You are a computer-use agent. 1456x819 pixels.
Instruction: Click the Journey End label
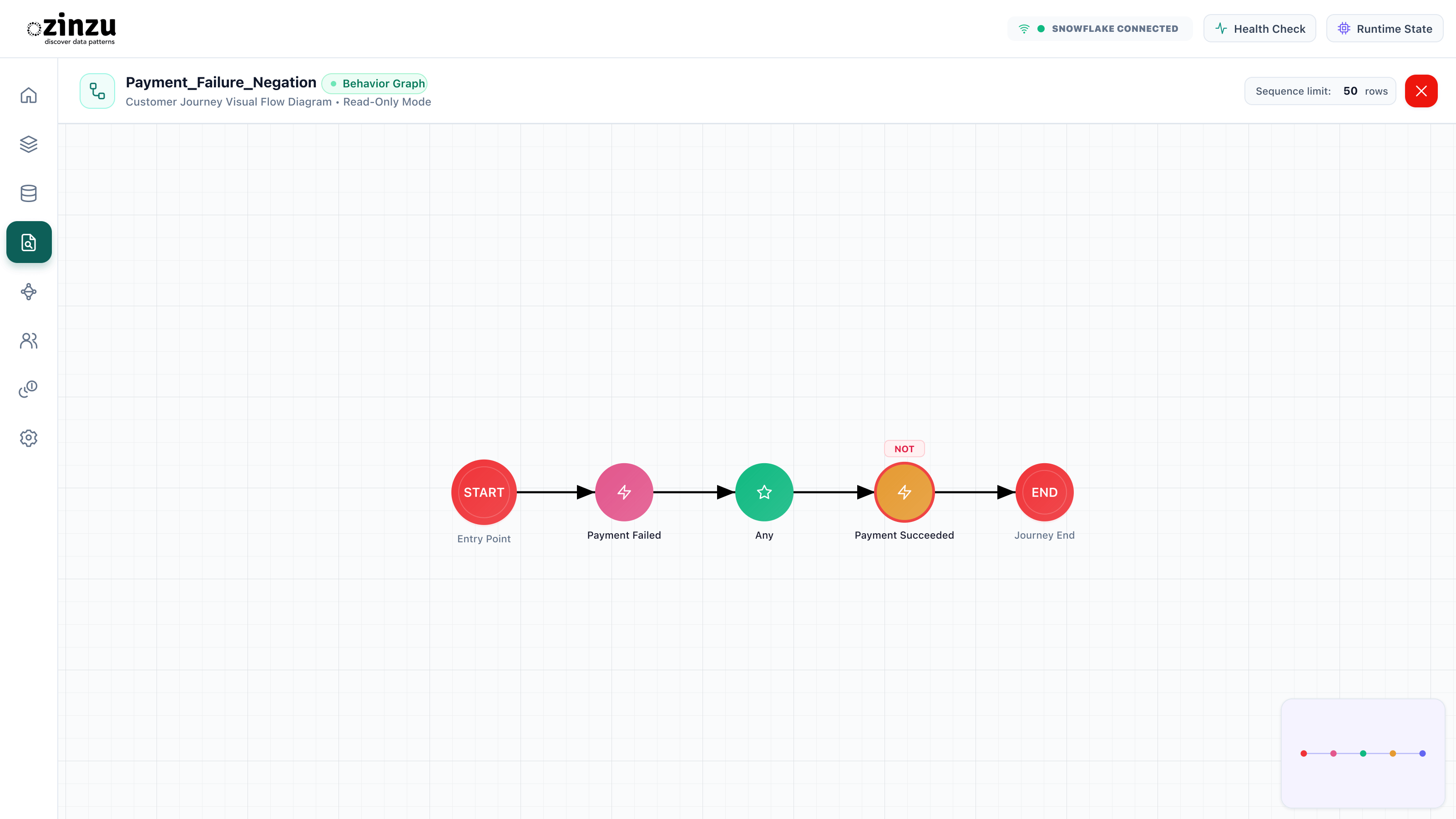coord(1045,535)
